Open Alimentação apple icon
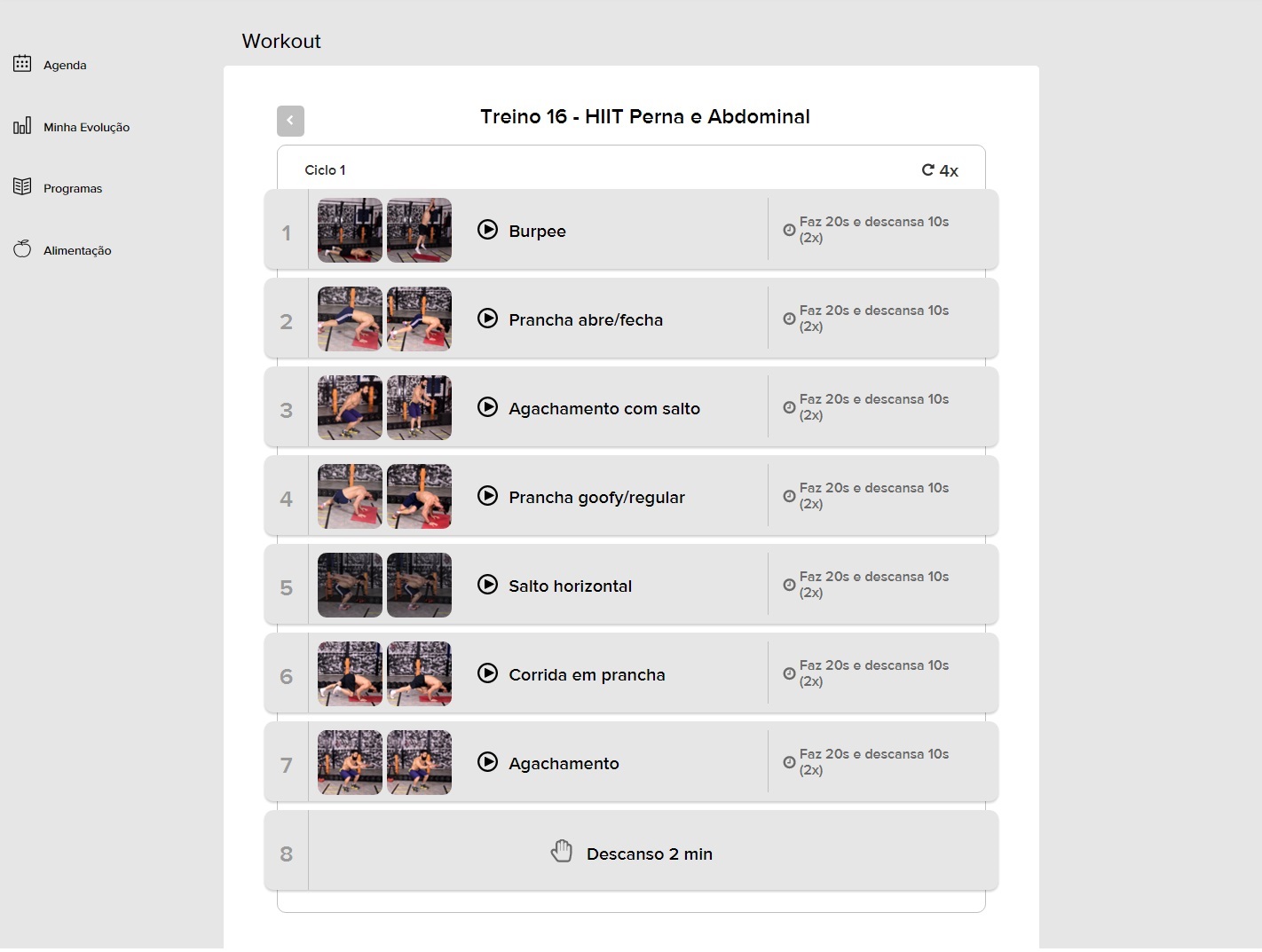The height and width of the screenshot is (952, 1262). [22, 249]
